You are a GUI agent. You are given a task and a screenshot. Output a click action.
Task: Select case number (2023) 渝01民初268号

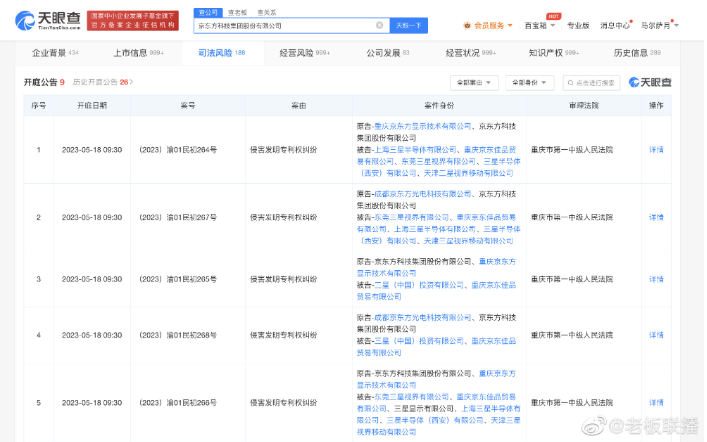(x=178, y=335)
